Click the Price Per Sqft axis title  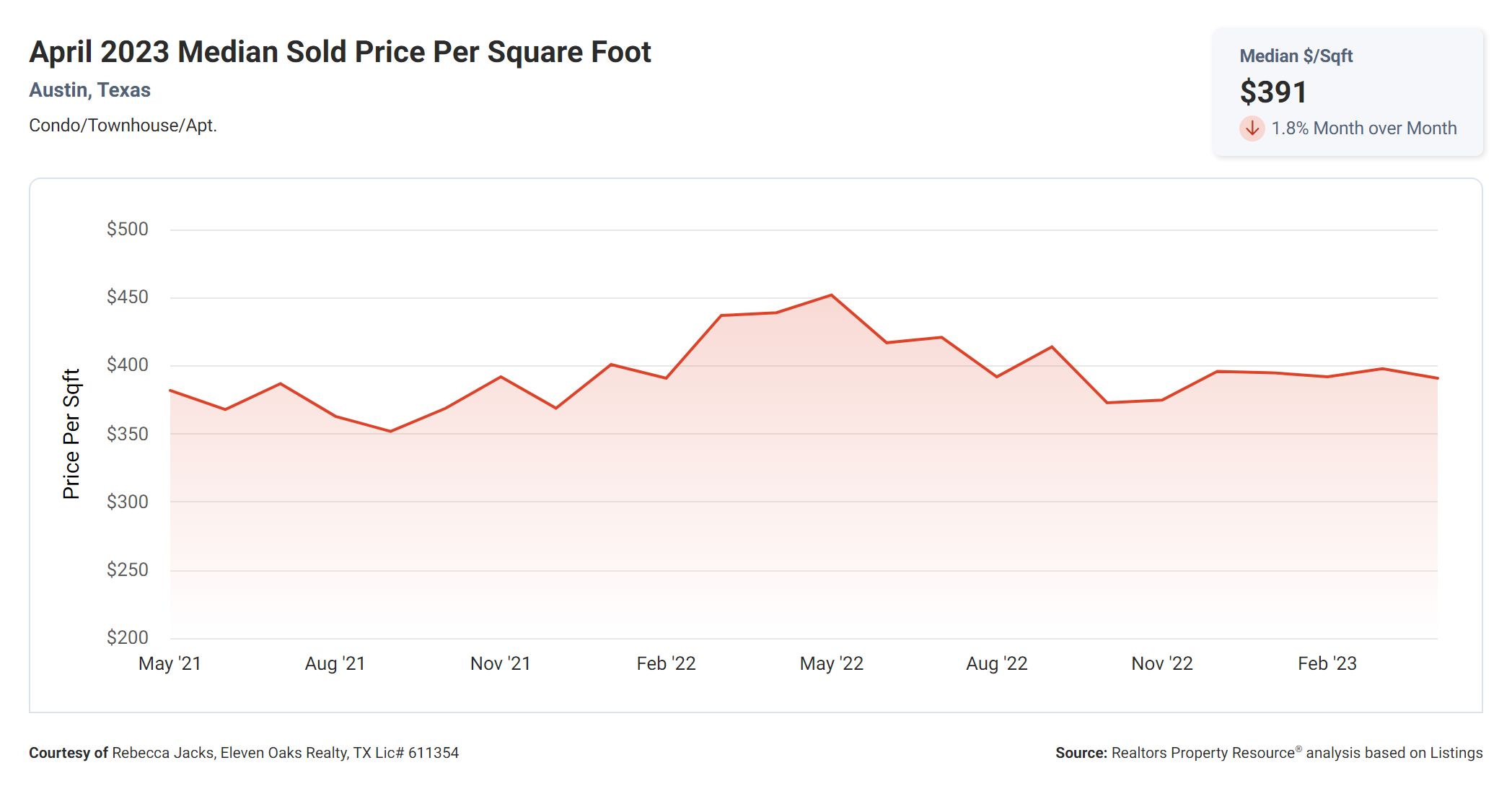click(x=71, y=434)
